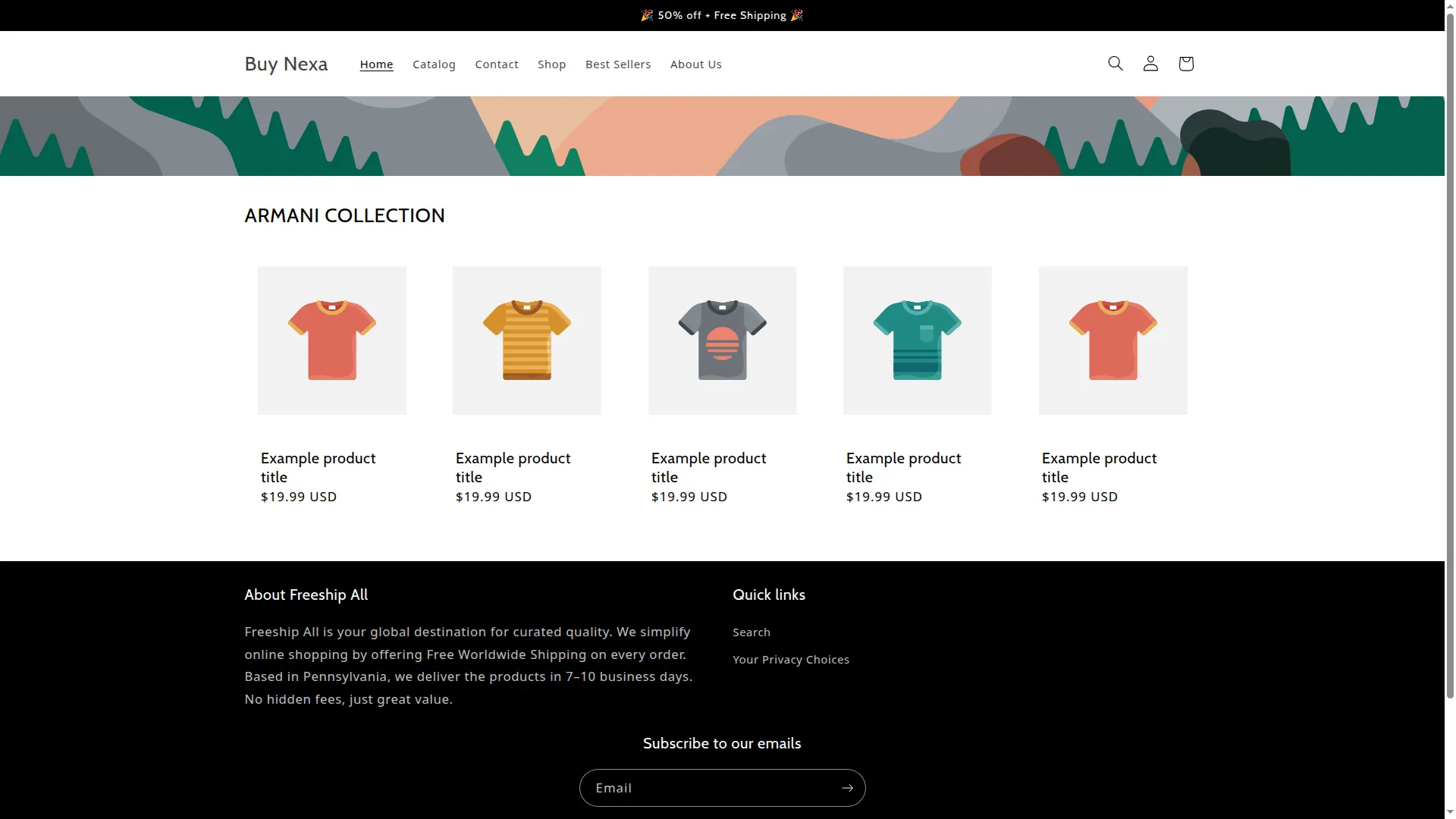Open the Best Sellers menu item
This screenshot has height=819, width=1456.
point(618,64)
